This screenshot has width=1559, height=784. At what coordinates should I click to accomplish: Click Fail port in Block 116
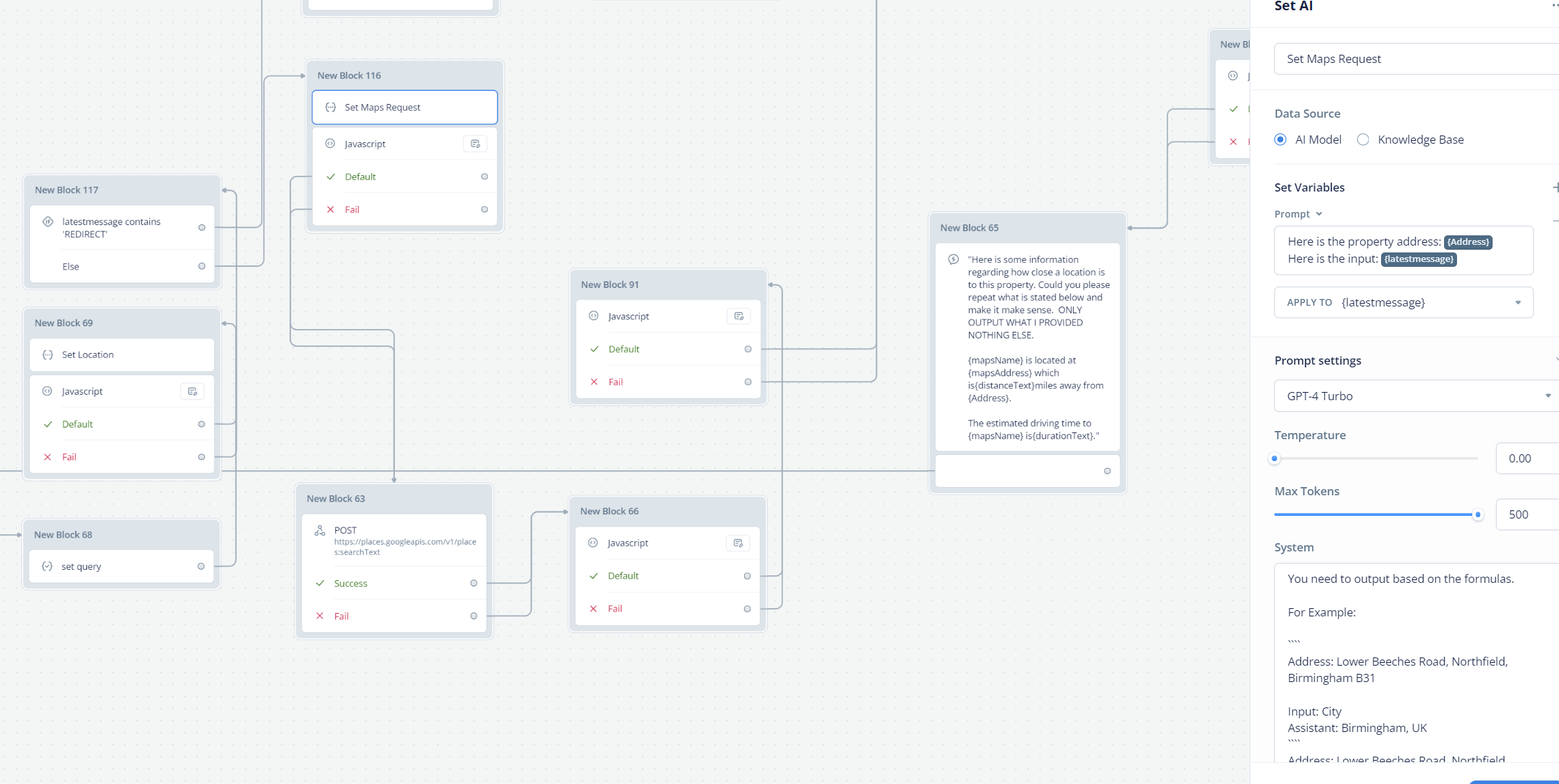485,209
